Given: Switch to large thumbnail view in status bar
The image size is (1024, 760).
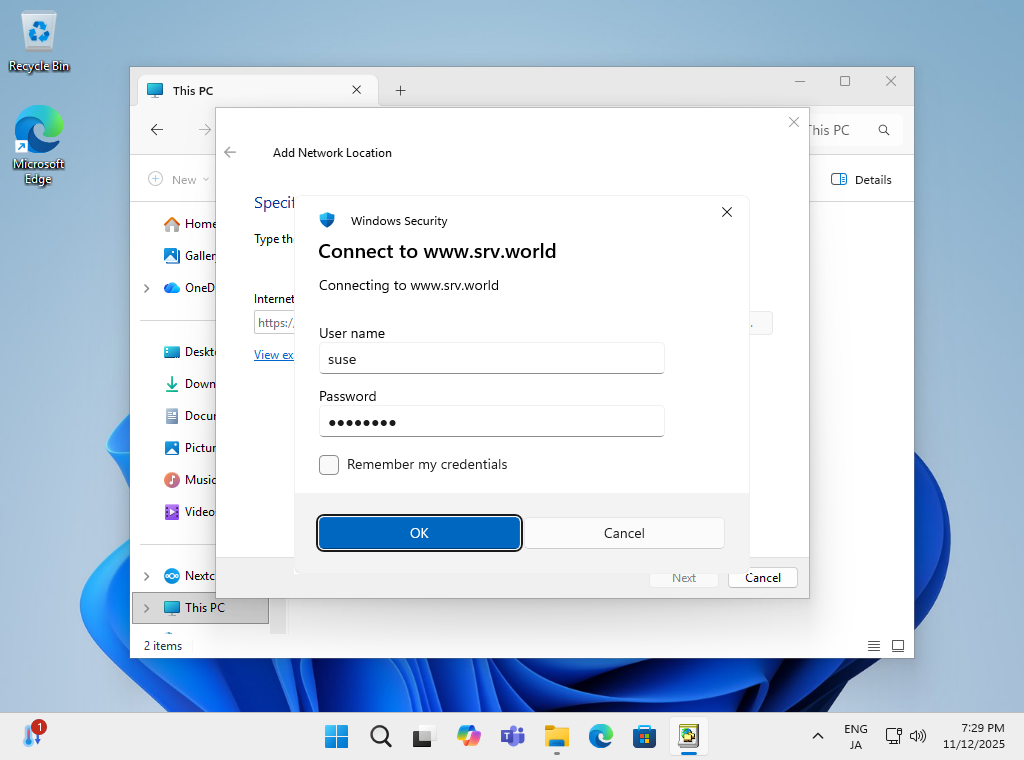Looking at the screenshot, I should point(897,645).
